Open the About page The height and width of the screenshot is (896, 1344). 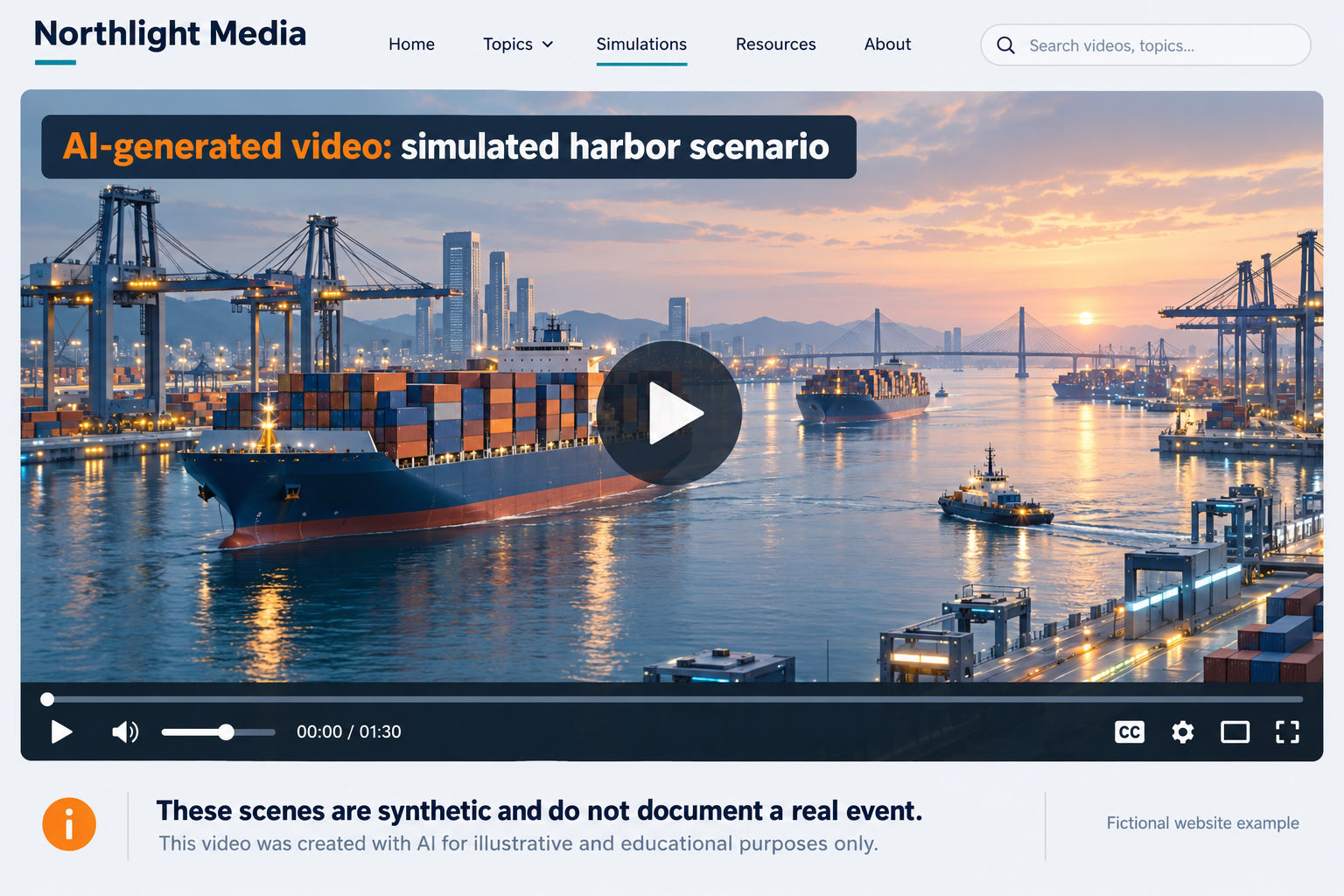click(887, 44)
